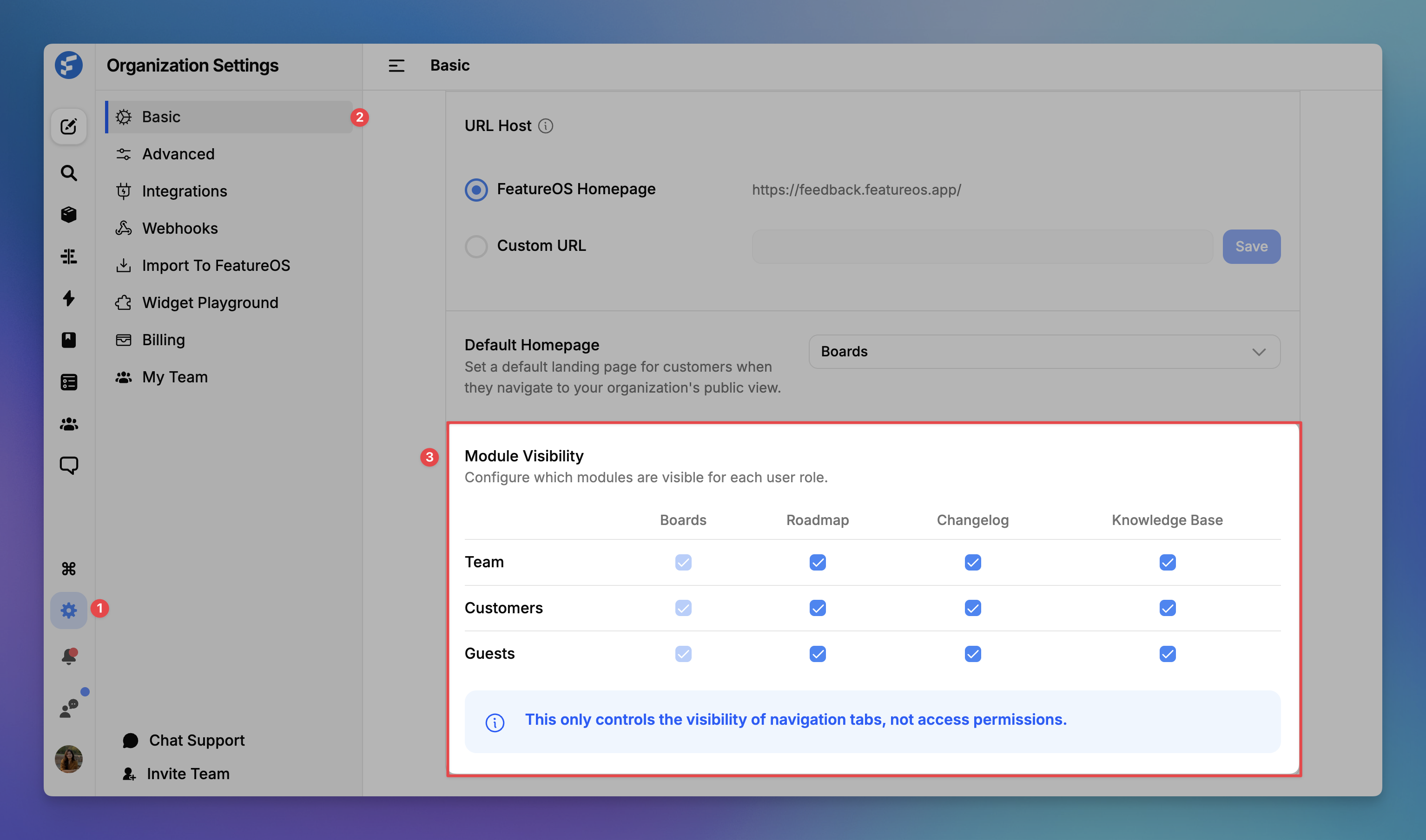This screenshot has height=840, width=1426.
Task: Click the blue navigation tabs visibility notice
Action: click(872, 722)
